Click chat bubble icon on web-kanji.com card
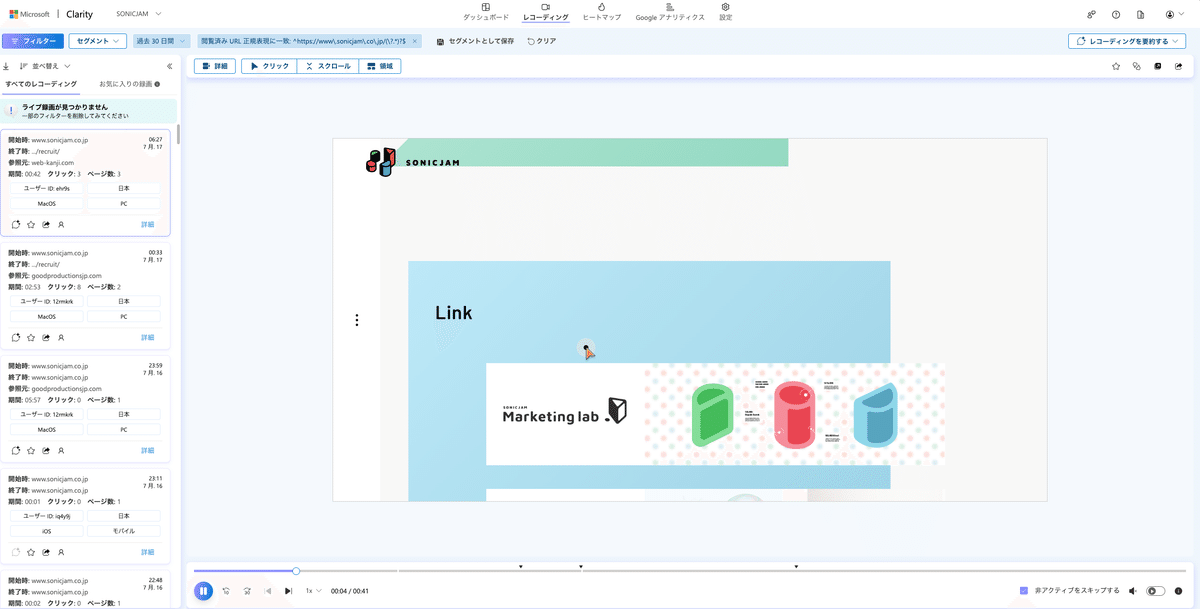Screen dimensions: 1200x609 tap(16, 225)
